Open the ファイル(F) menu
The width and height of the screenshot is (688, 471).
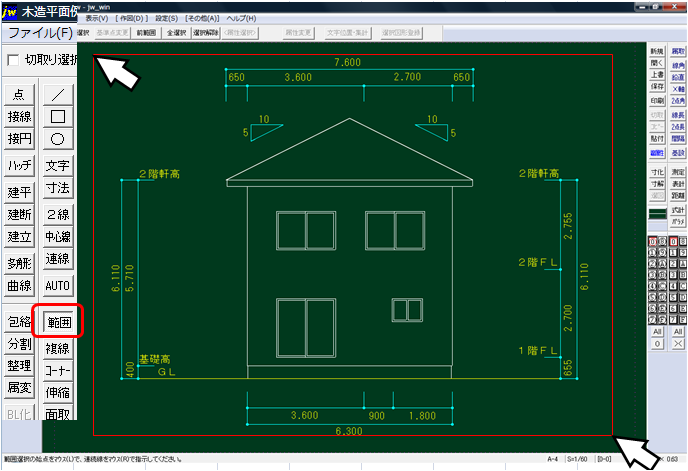tap(35, 33)
